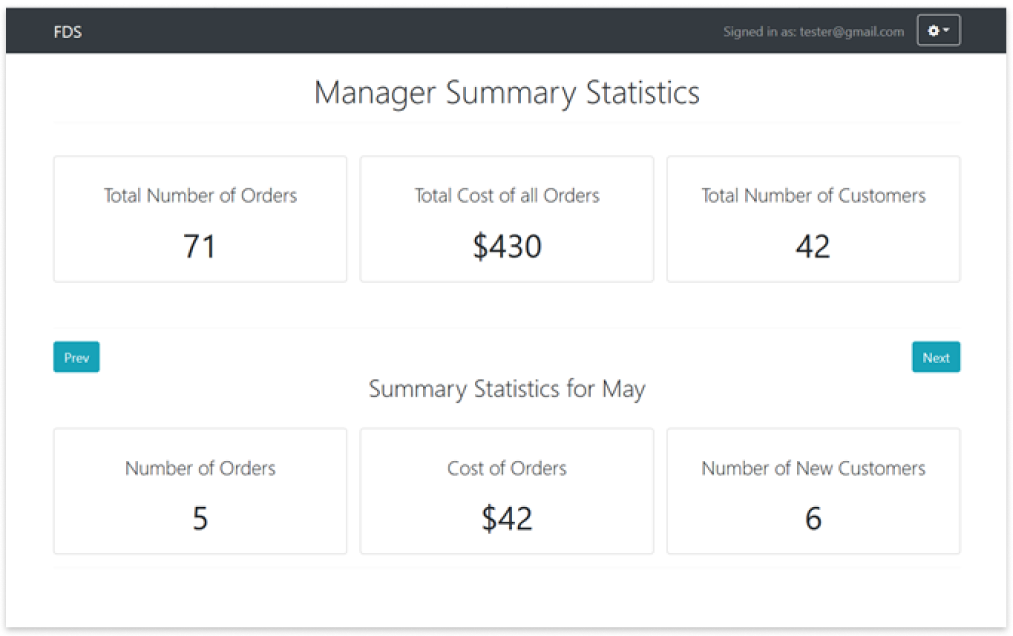Click the total orders value 71

click(x=200, y=246)
